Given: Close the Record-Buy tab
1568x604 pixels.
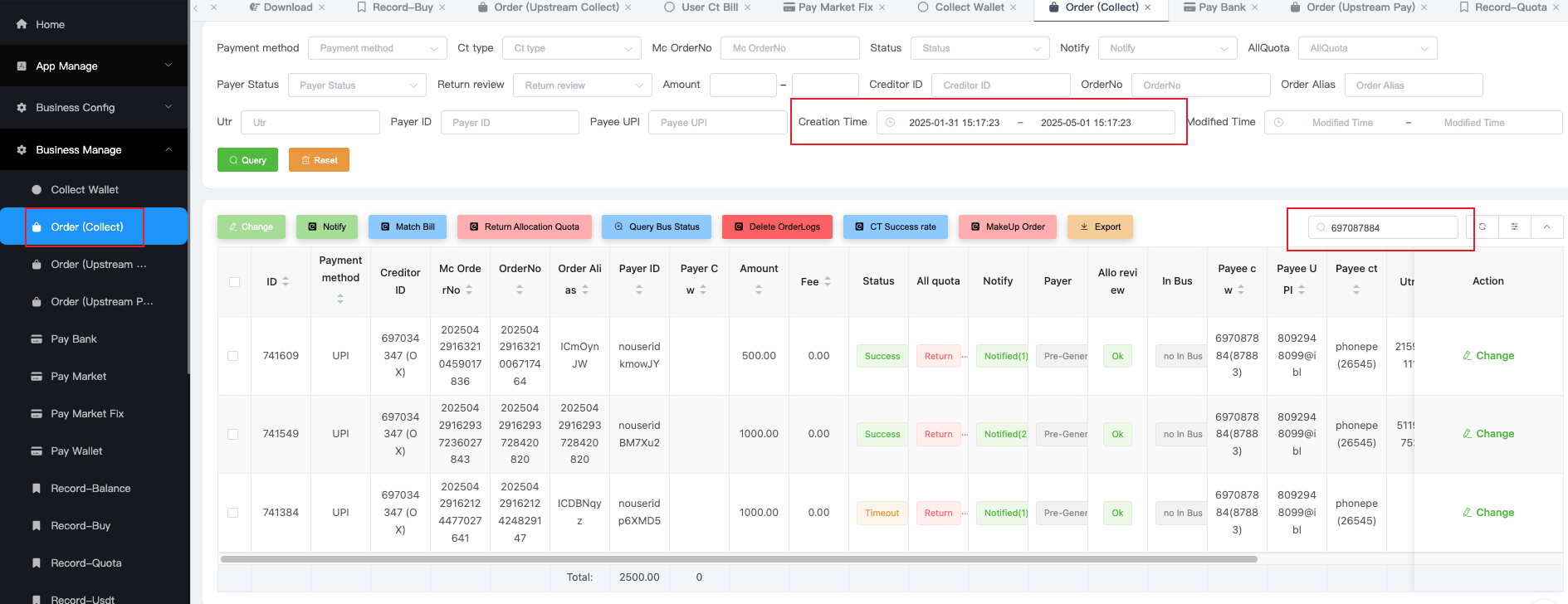Looking at the screenshot, I should click(442, 7).
